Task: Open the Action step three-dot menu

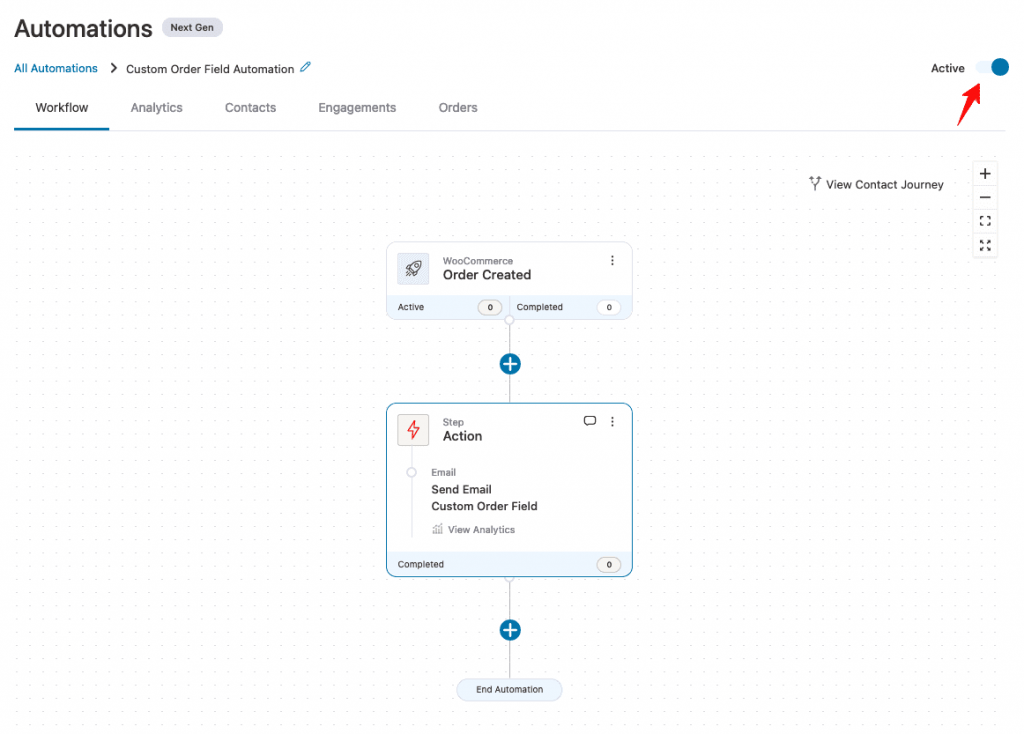Action: 612,422
